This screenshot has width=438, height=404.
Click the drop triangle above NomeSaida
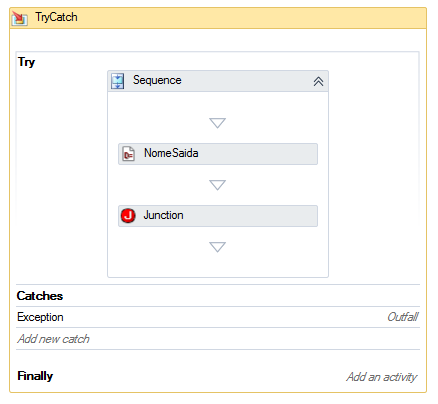(217, 123)
